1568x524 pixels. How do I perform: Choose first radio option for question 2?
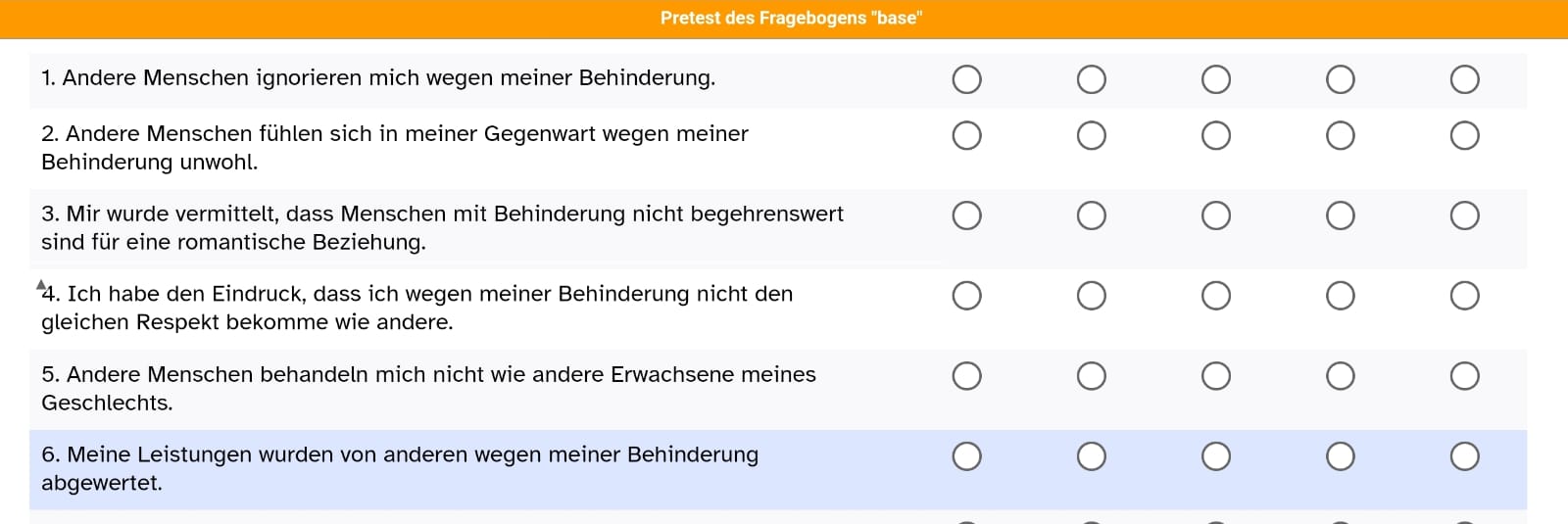click(966, 135)
